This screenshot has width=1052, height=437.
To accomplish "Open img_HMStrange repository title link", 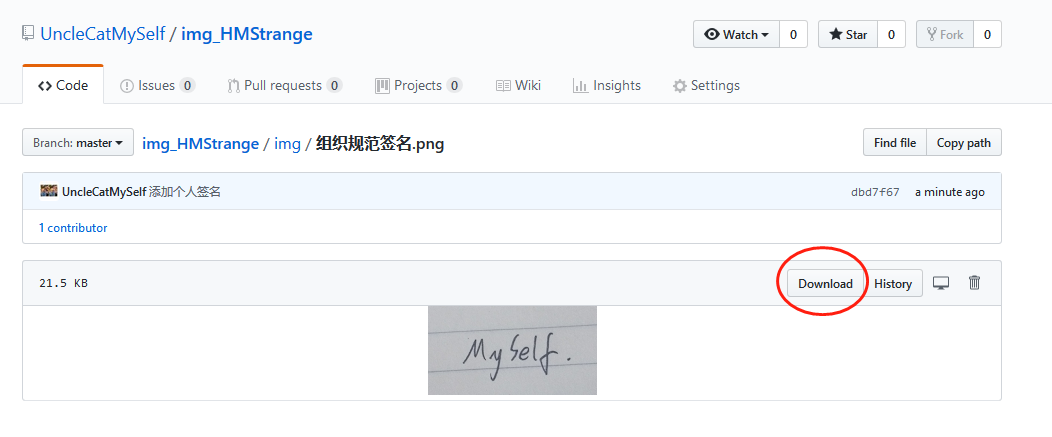I will [x=247, y=34].
